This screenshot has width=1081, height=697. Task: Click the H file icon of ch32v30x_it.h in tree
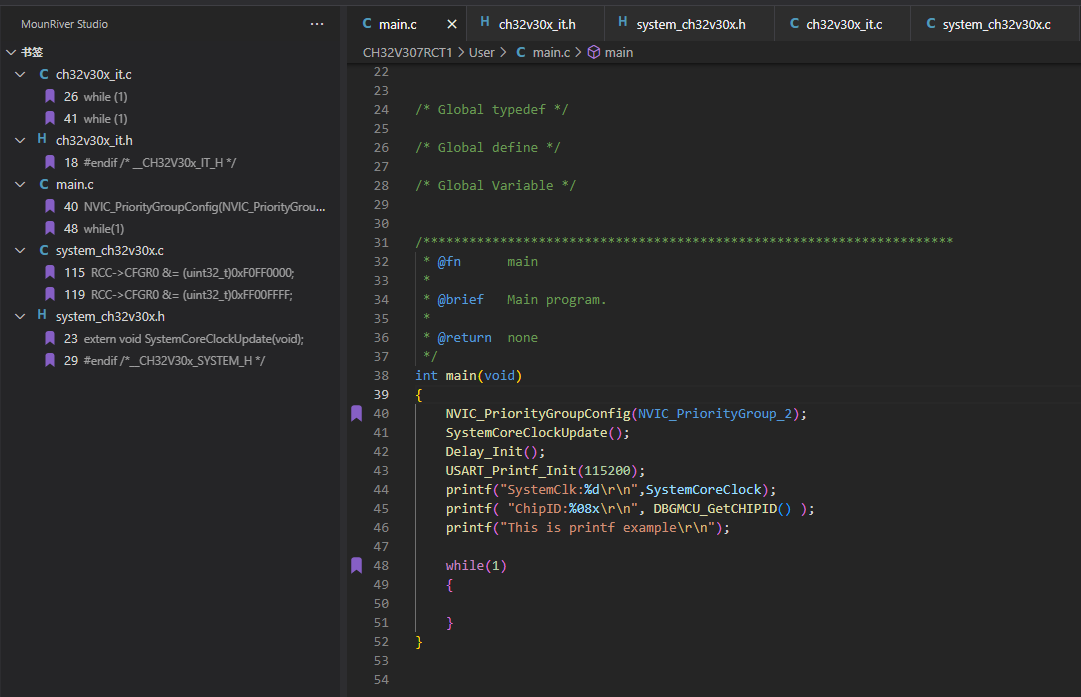[42, 139]
